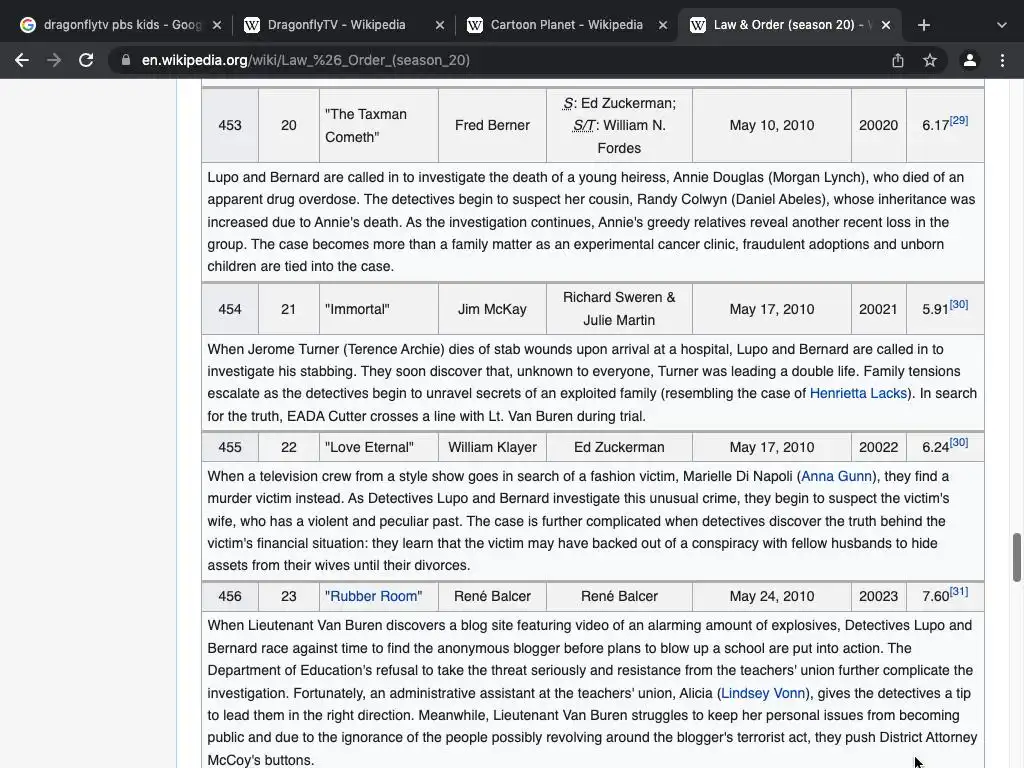Click Ed Zuckerman writer in "Love Eternal" row

pos(619,447)
